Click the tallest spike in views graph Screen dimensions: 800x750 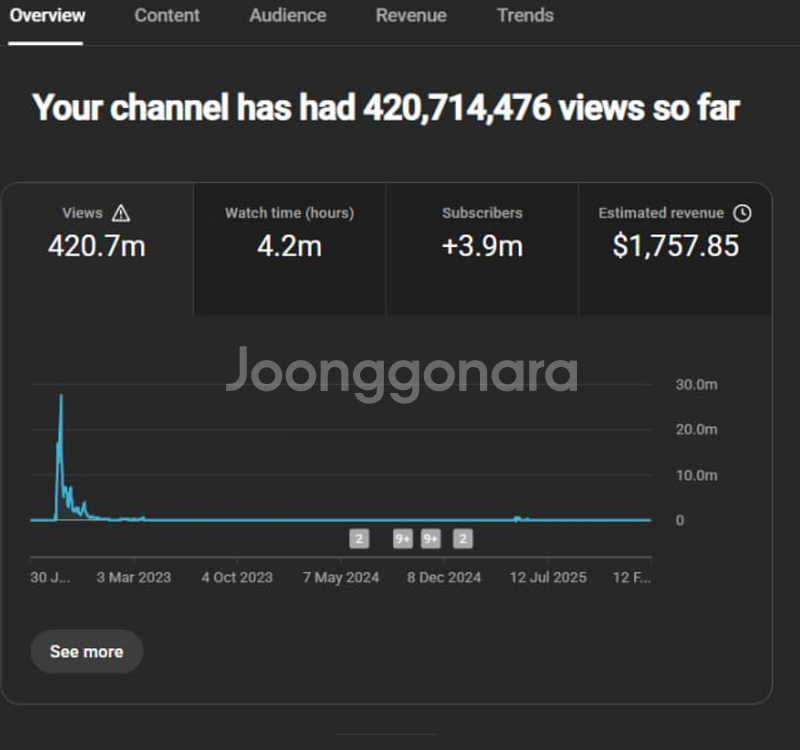coord(61,400)
